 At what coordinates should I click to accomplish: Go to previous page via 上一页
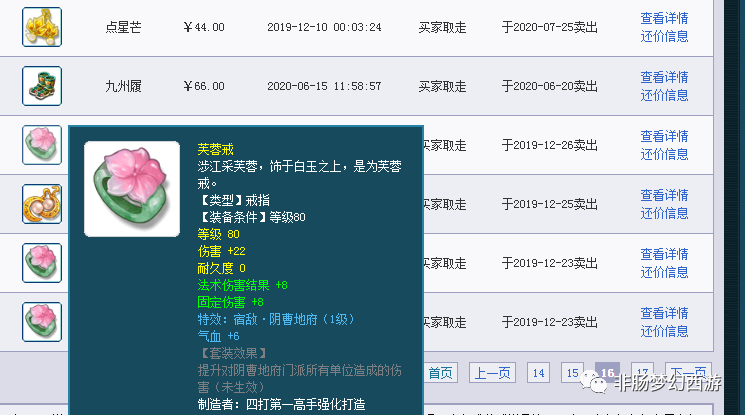492,373
